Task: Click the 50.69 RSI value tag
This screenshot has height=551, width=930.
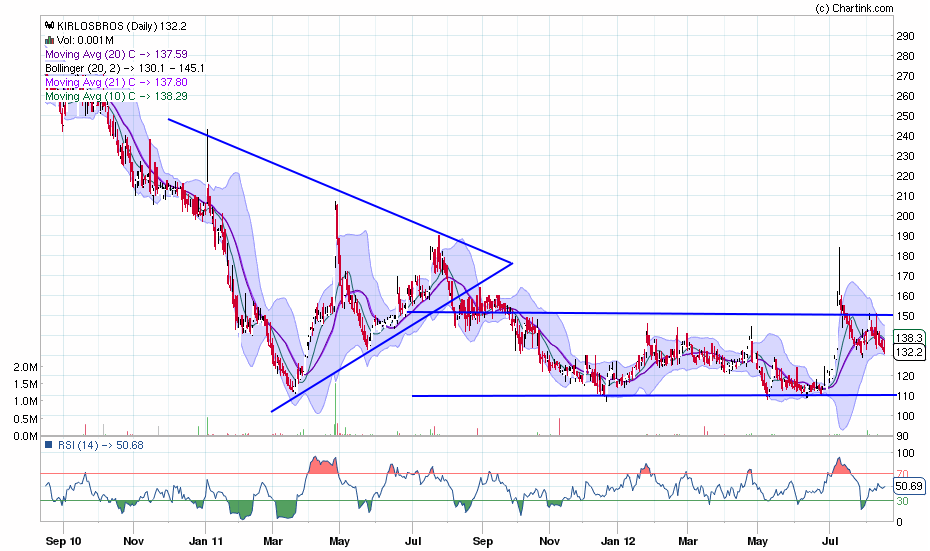Action: pyautogui.click(x=909, y=486)
